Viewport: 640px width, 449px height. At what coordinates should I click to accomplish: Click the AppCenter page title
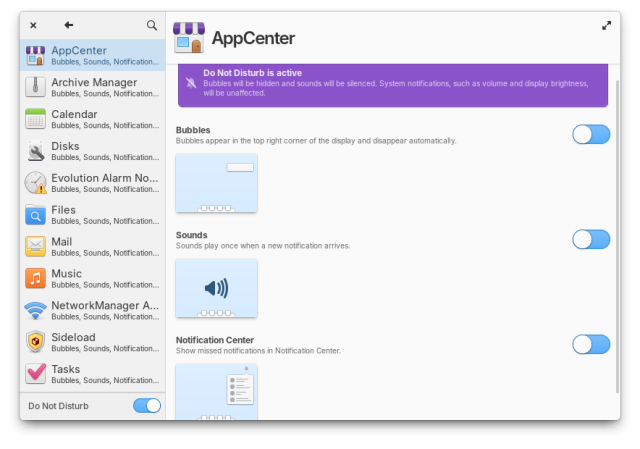pyautogui.click(x=253, y=38)
